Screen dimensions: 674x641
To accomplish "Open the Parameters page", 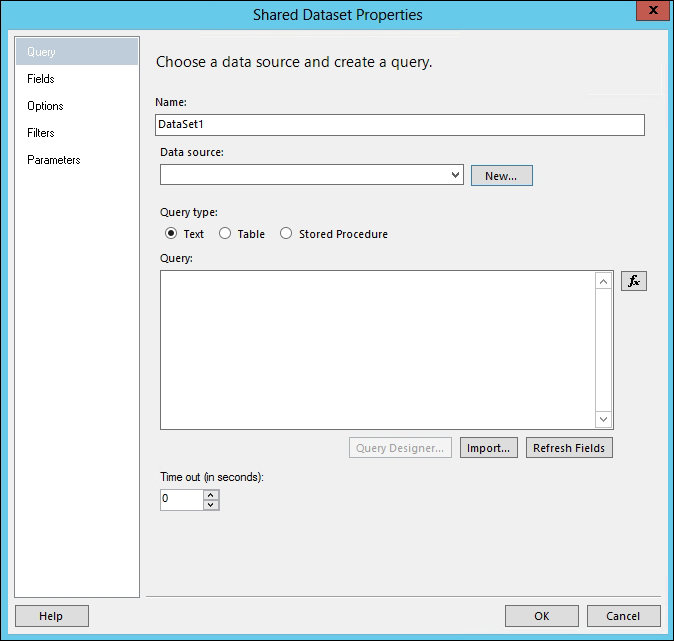I will (x=54, y=160).
